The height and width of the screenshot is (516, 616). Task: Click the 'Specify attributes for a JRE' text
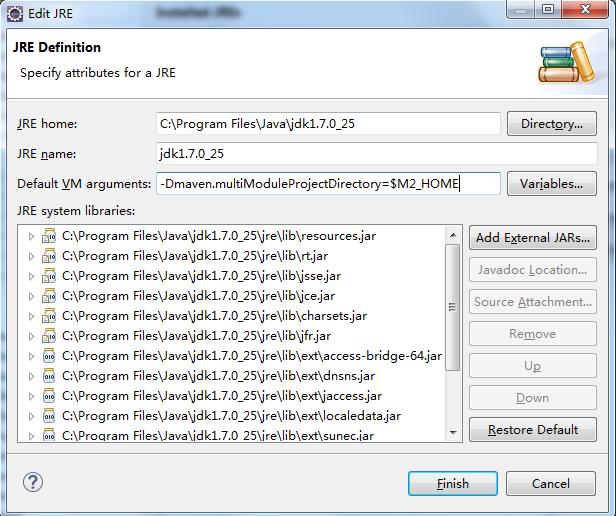pos(98,73)
